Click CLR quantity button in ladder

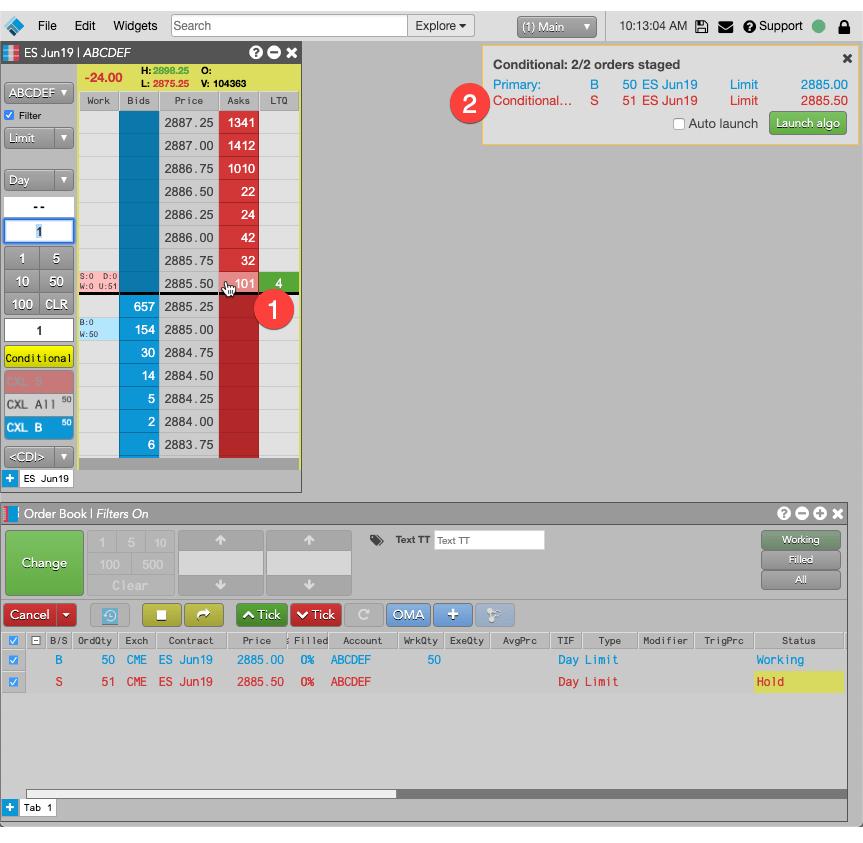click(56, 304)
